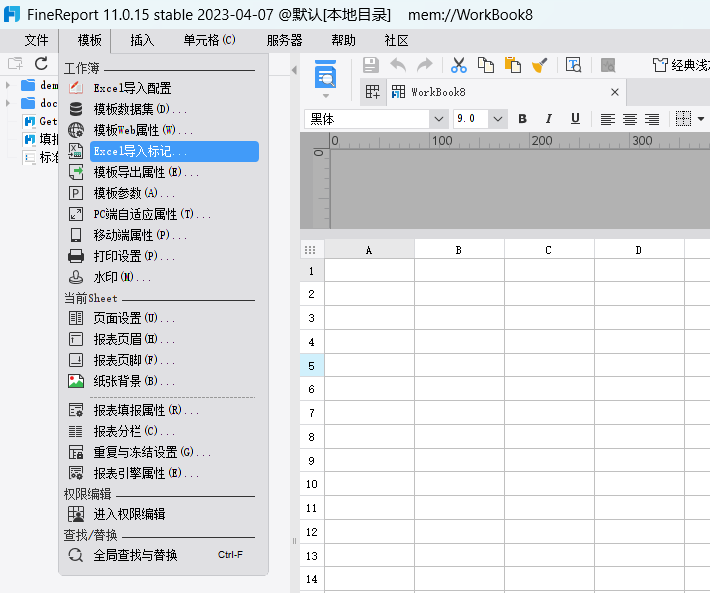Align cell text center
This screenshot has height=593, width=710.
click(x=629, y=119)
